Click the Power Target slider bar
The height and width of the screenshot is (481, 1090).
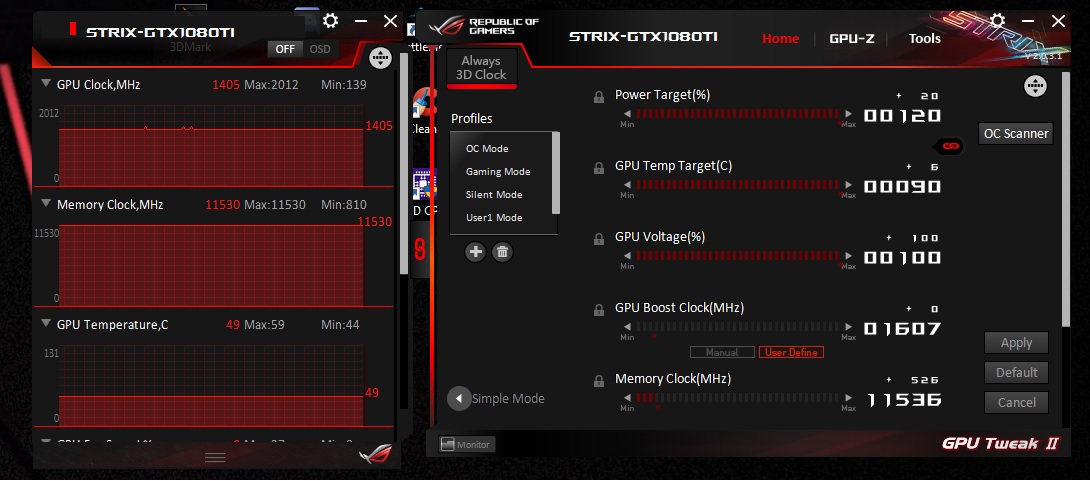click(738, 114)
